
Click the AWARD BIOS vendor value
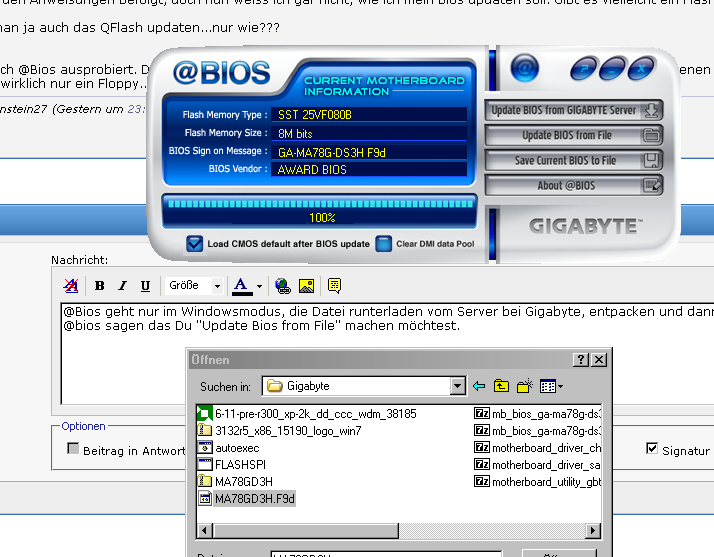(369, 169)
